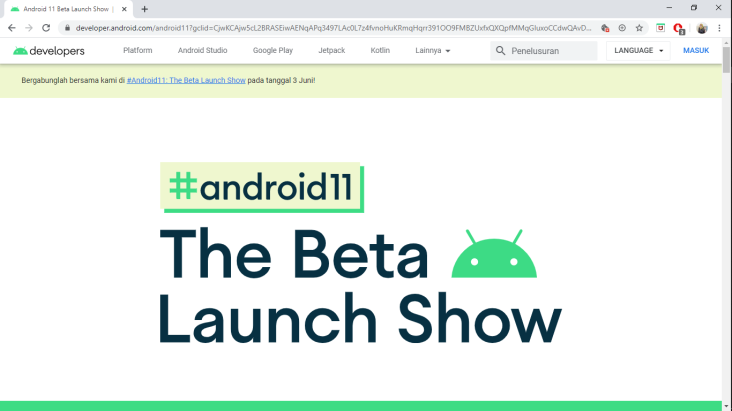View site info via padlock icon
Screen dimensions: 732x411
[67, 28]
